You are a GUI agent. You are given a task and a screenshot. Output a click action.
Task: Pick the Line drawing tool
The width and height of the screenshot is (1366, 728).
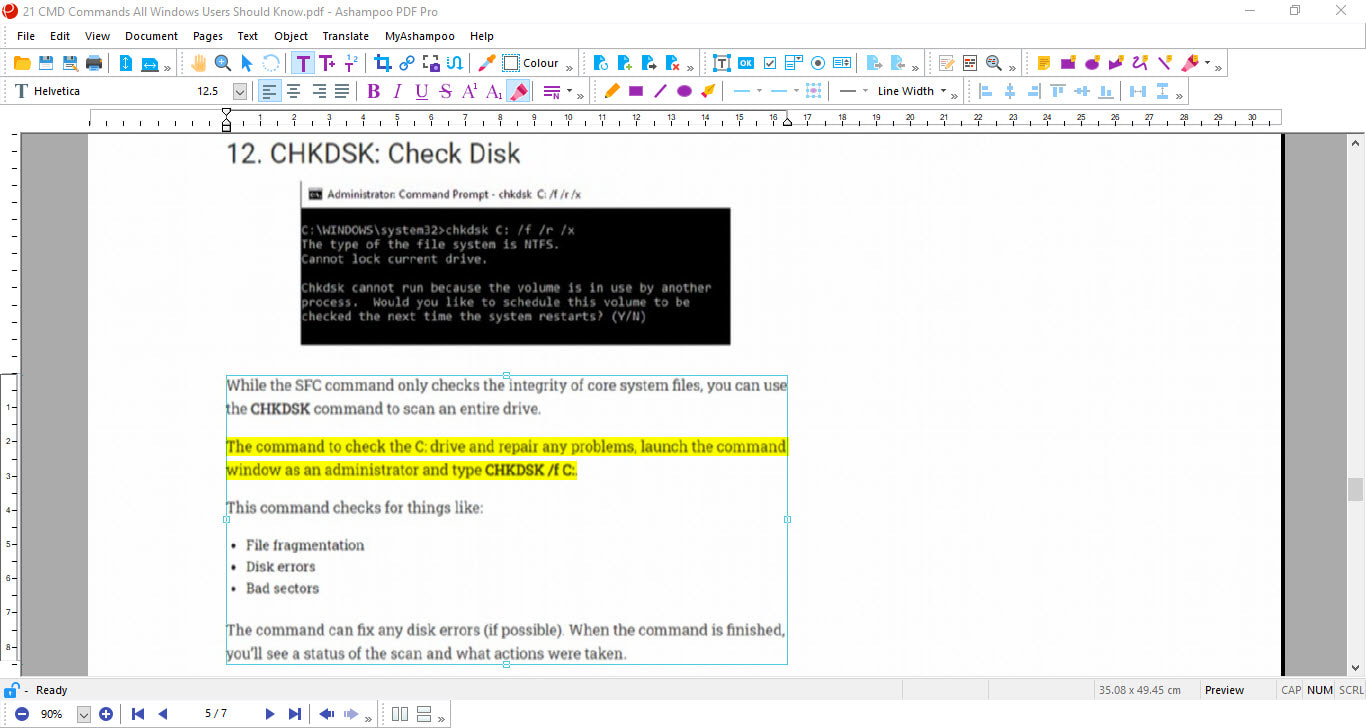click(660, 91)
